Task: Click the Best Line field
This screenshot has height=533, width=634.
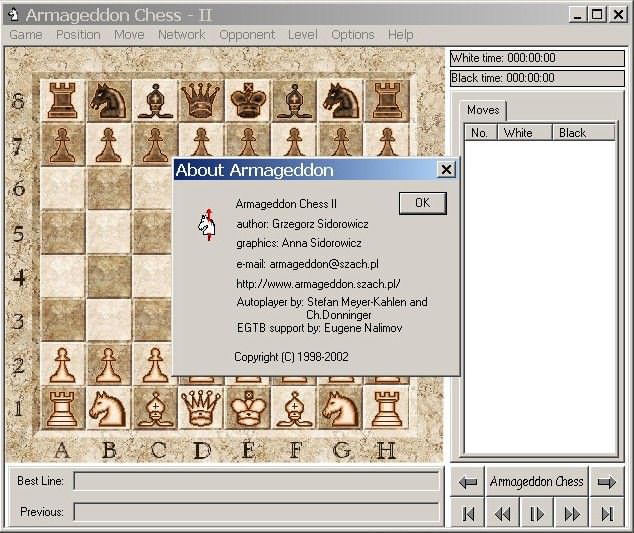Action: (x=256, y=481)
